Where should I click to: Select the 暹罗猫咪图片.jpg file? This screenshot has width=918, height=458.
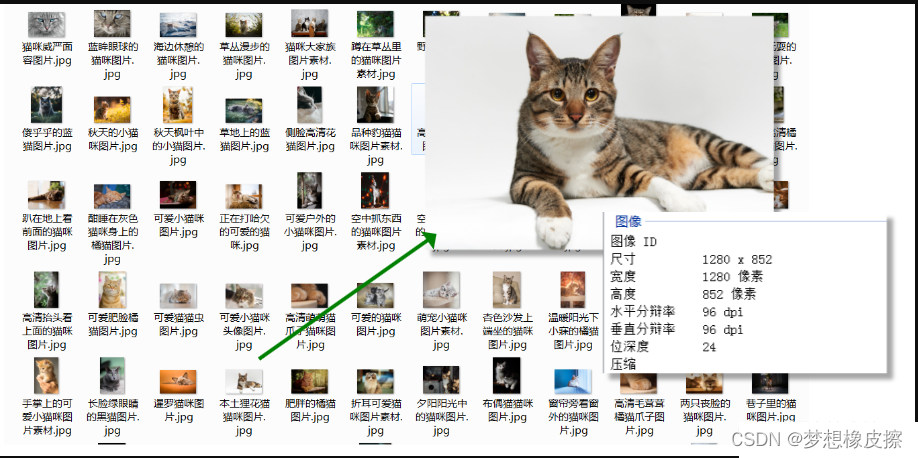pyautogui.click(x=178, y=397)
